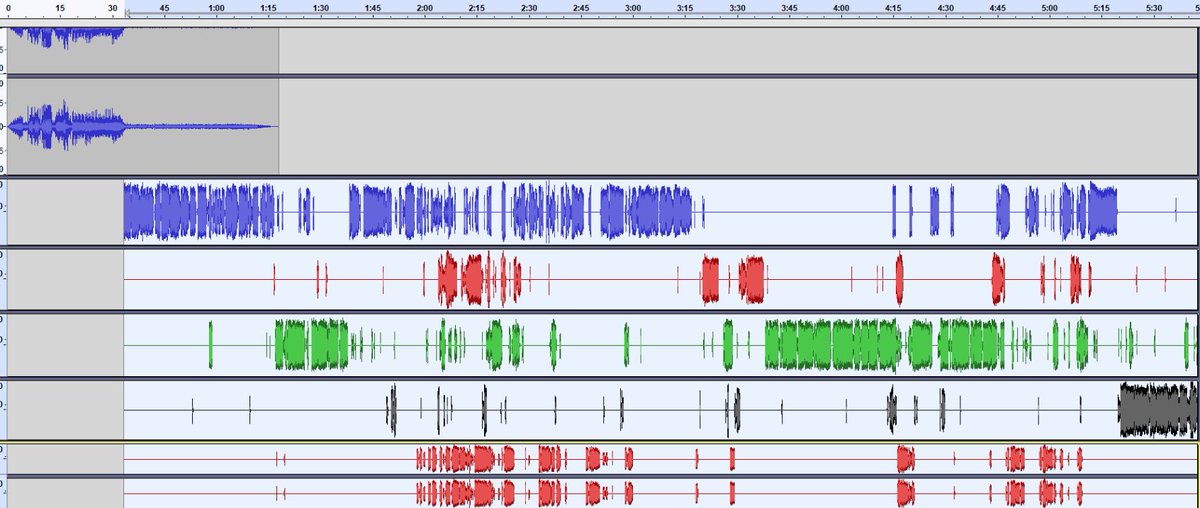Select the 2:30 tick on the ruler

(x=528, y=7)
